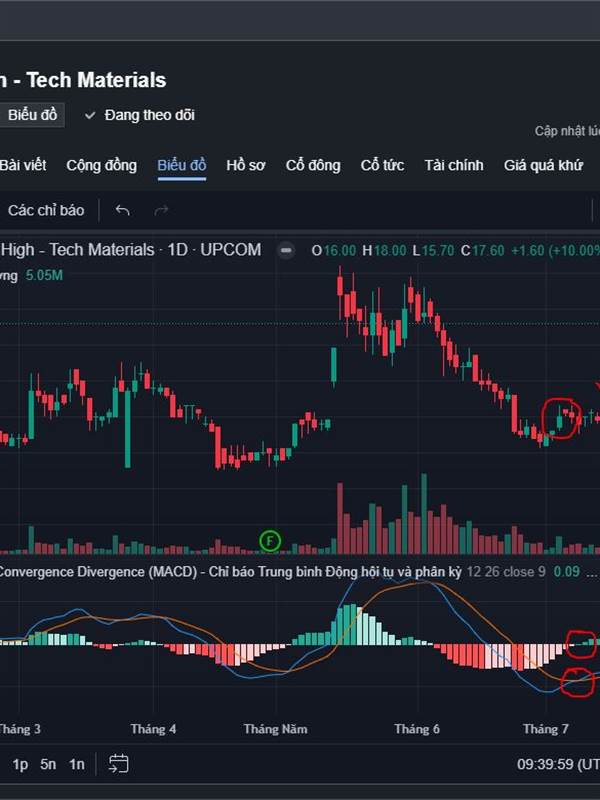Open the Giá quá khứ tab
The width and height of the screenshot is (600, 800).
pos(543,165)
